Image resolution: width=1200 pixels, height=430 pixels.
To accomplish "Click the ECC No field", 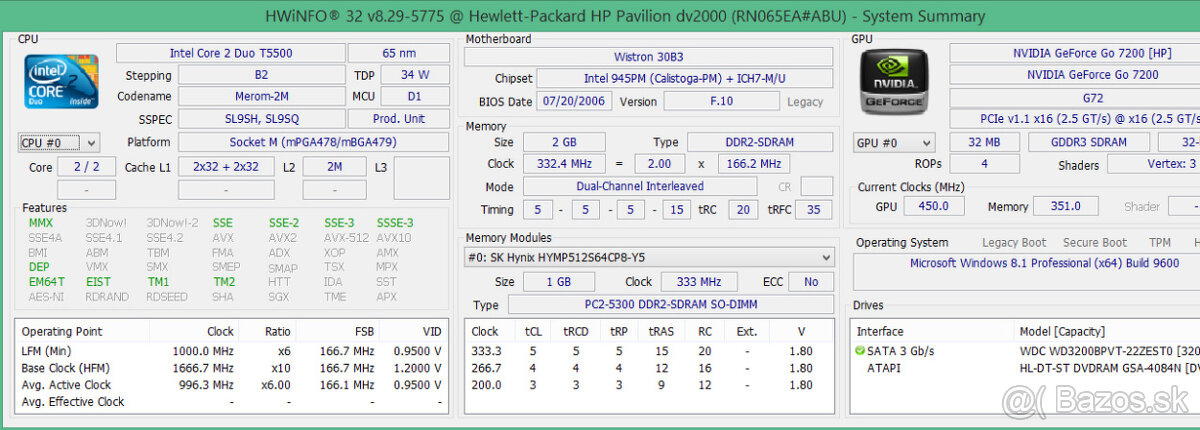I will (811, 282).
